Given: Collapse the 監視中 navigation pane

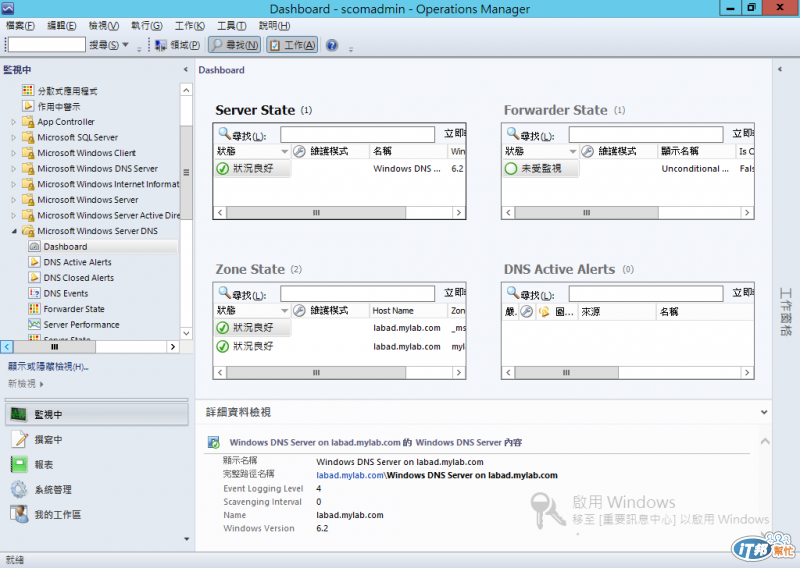Looking at the screenshot, I should coord(186,69).
